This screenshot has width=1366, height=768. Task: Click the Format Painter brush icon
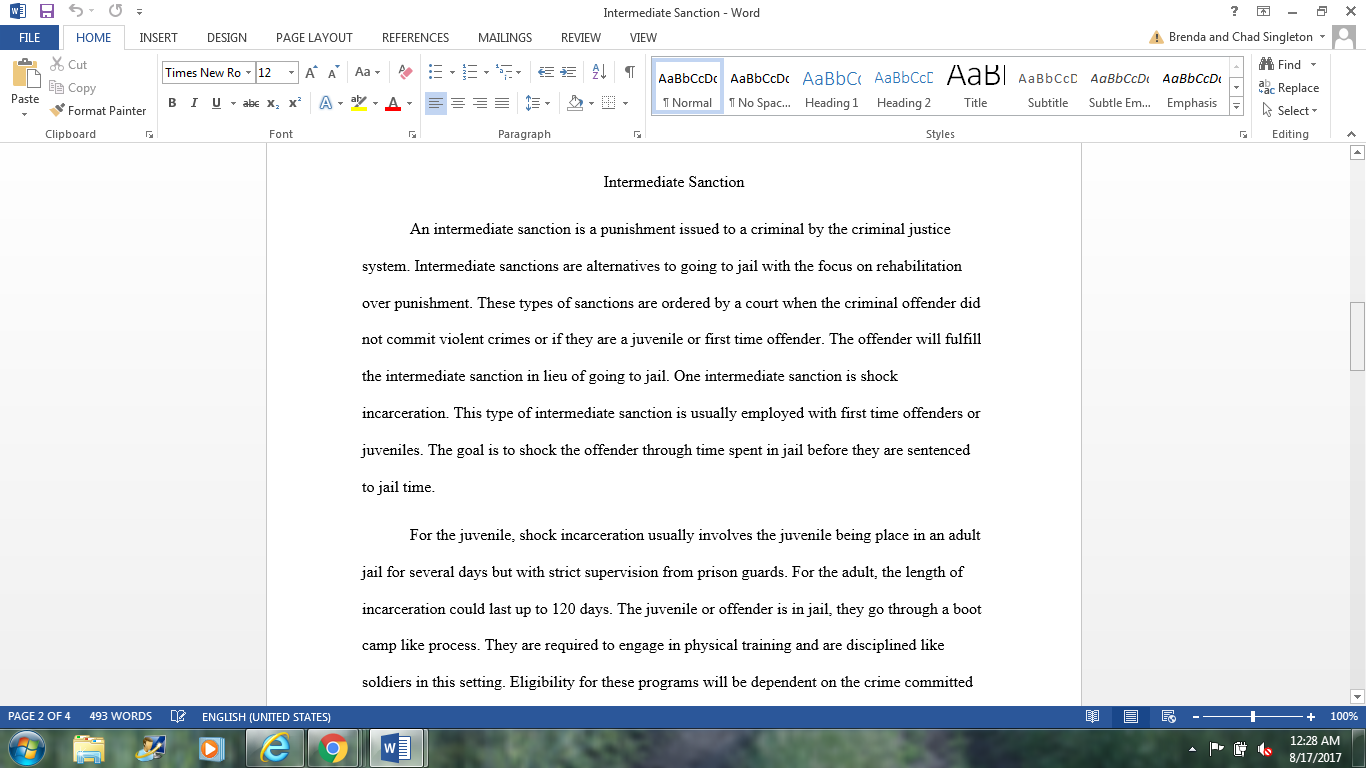58,111
